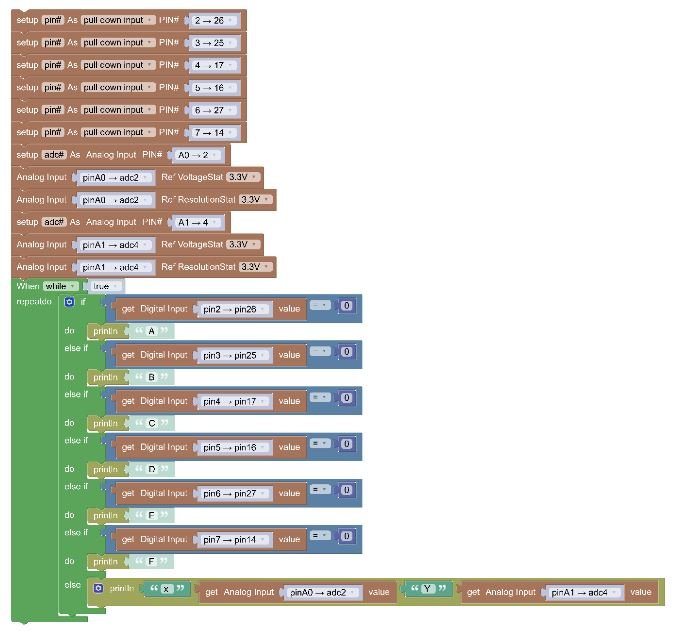
Task: Click the adc# variable in setup A0 → 2 block
Action: coord(54,155)
